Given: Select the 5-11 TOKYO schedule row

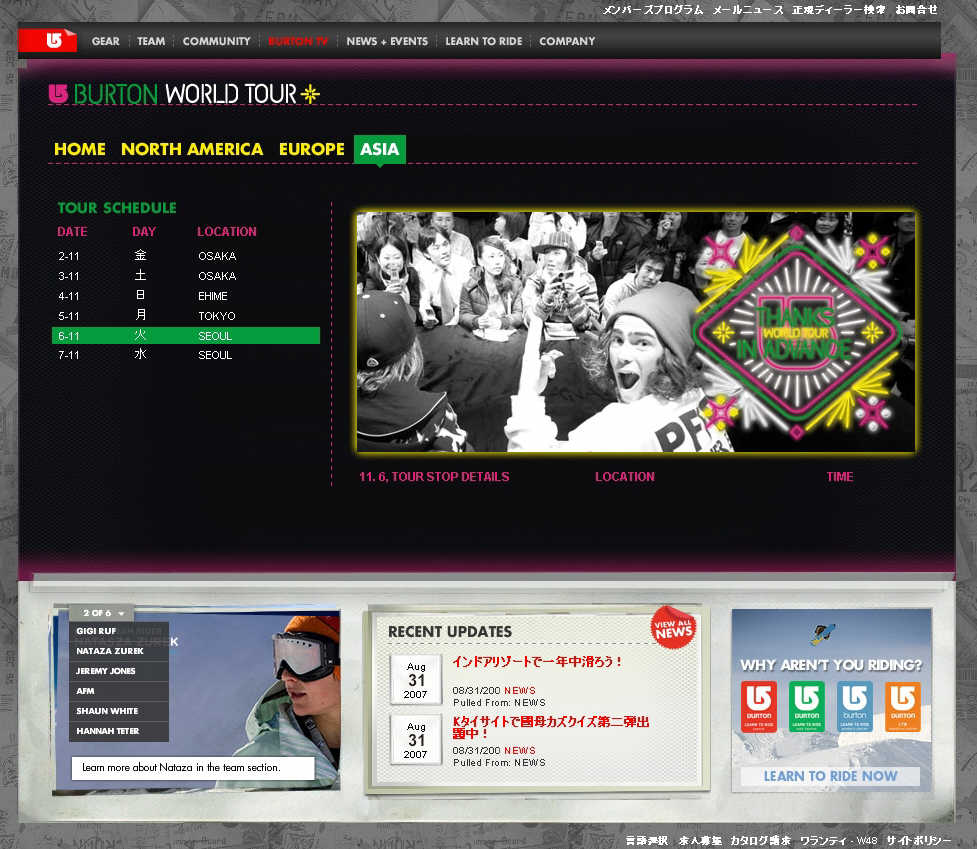Looking at the screenshot, I should pyautogui.click(x=186, y=316).
